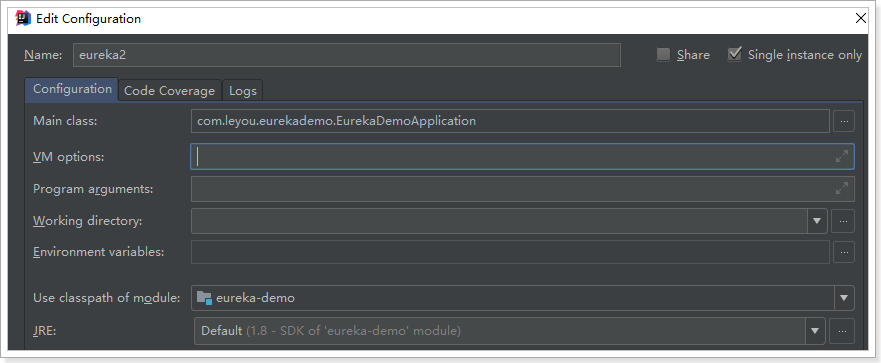
Task: Open Use classpath of module dropdown
Action: pos(844,298)
